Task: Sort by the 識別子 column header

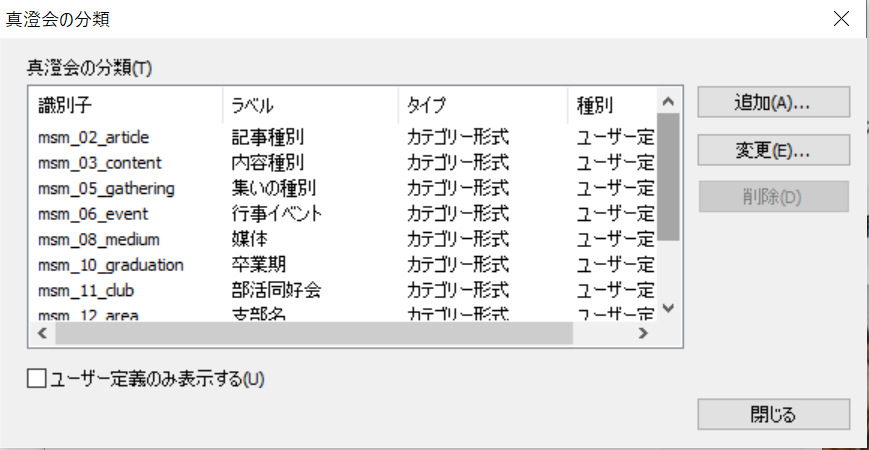Action: 125,105
